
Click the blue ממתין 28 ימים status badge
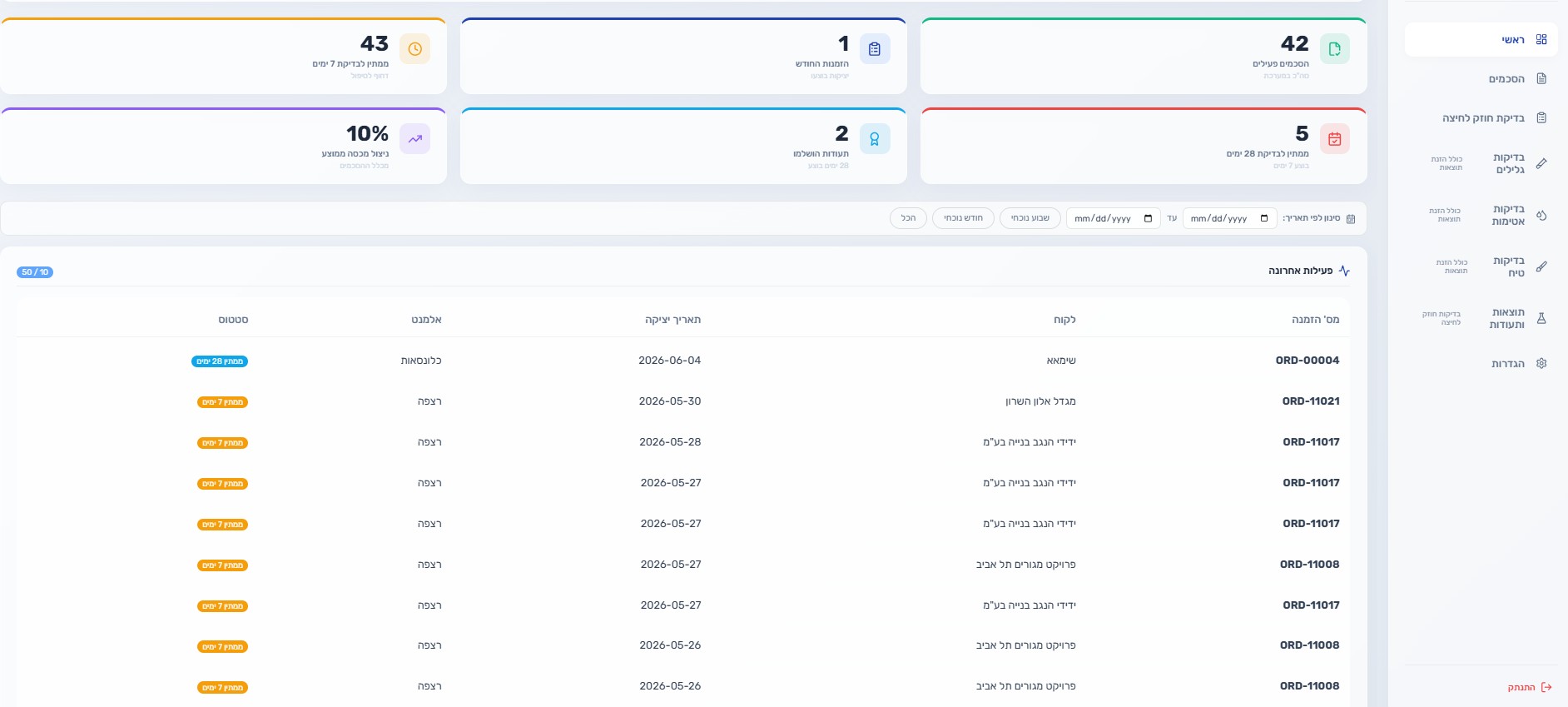[220, 361]
